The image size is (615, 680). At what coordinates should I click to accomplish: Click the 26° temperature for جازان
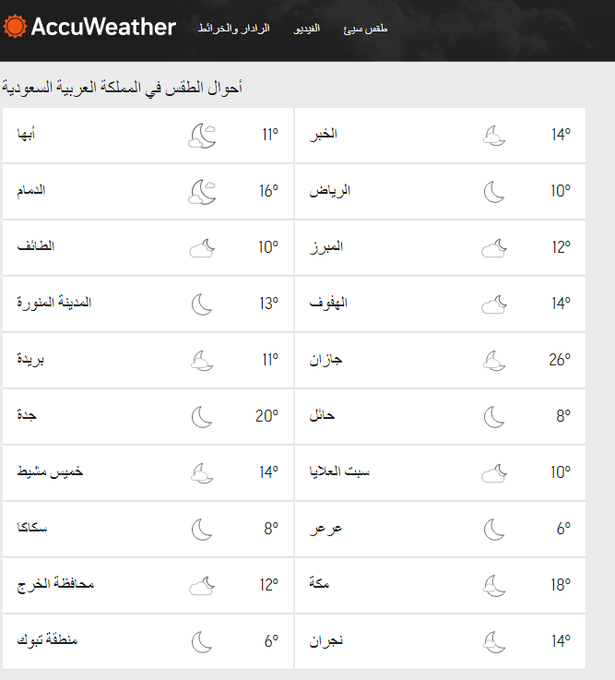[x=558, y=360]
